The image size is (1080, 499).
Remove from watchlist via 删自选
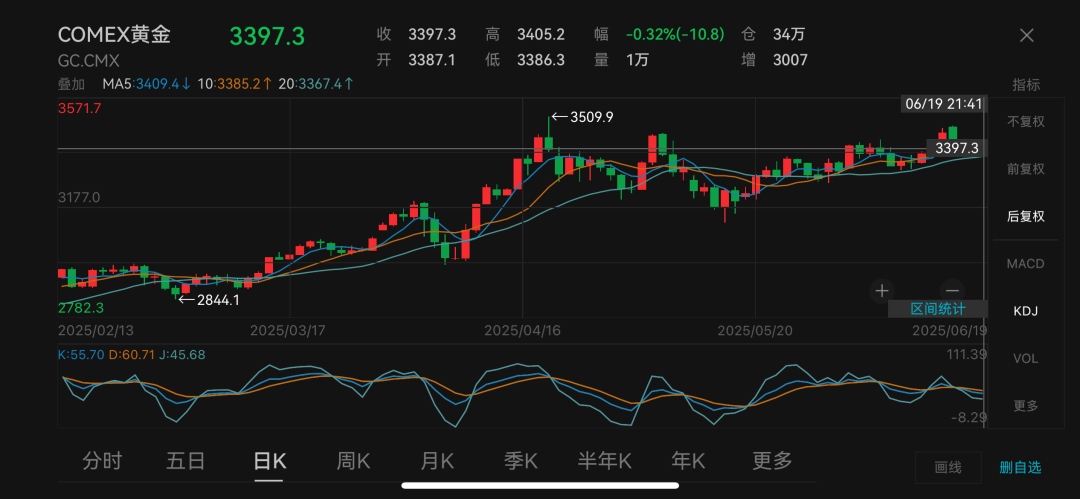pos(1020,467)
